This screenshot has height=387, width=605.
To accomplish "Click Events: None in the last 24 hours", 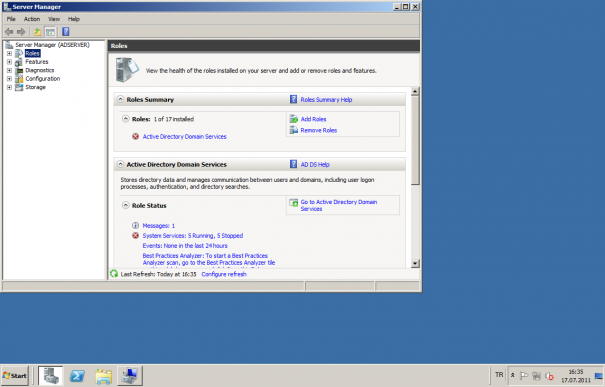I will pyautogui.click(x=185, y=246).
